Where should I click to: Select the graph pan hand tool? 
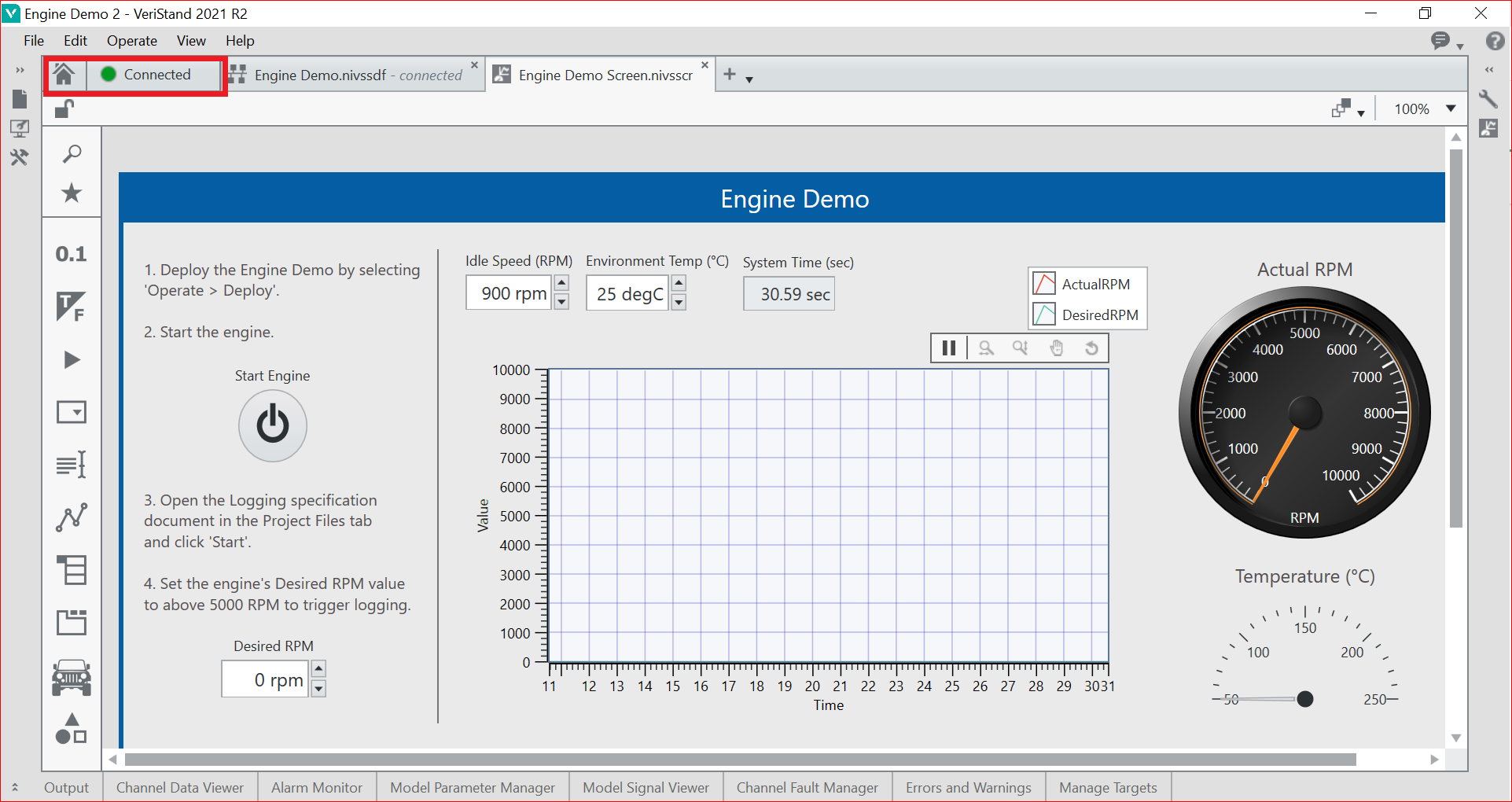[1057, 348]
